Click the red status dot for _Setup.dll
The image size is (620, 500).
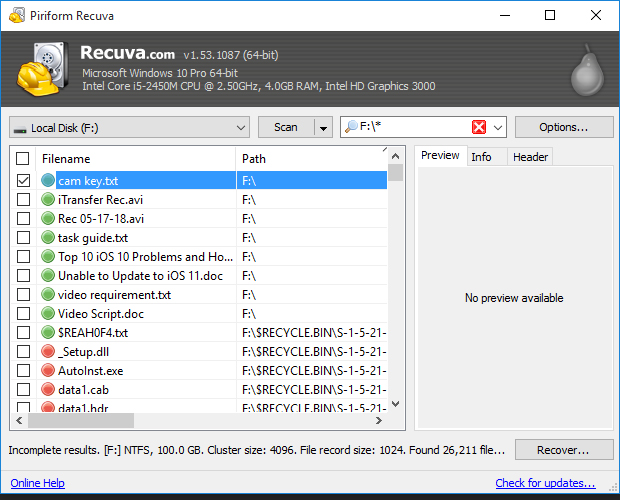(48, 351)
